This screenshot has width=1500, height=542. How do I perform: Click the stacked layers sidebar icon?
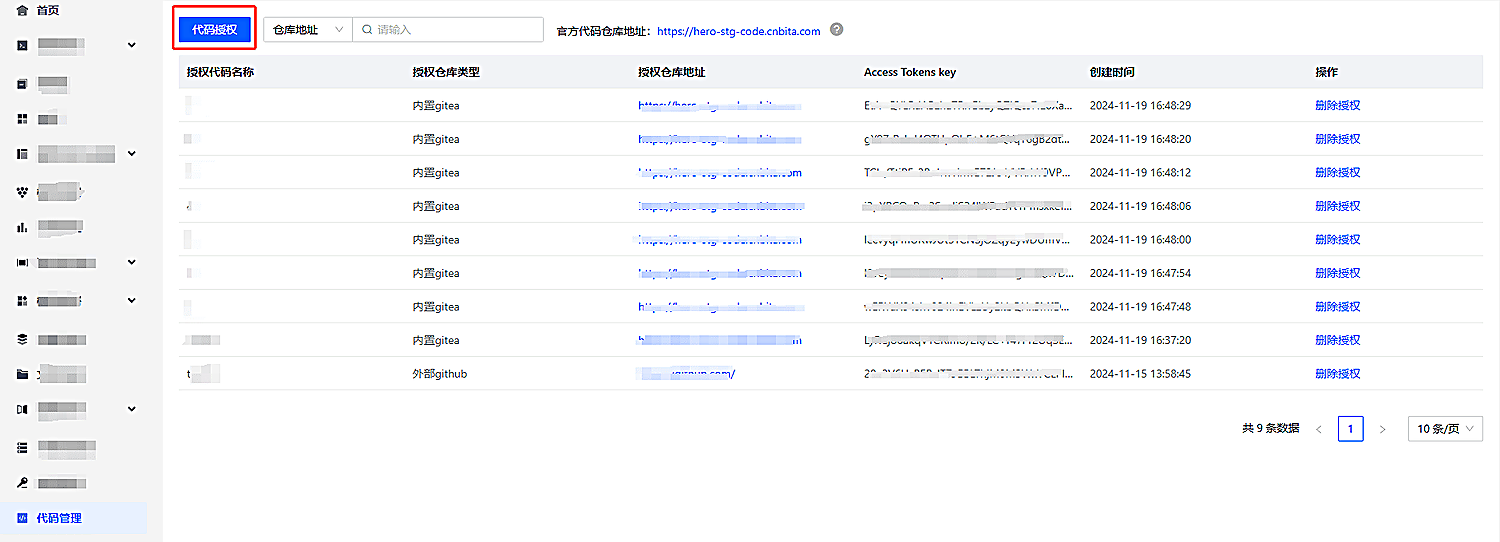click(22, 339)
